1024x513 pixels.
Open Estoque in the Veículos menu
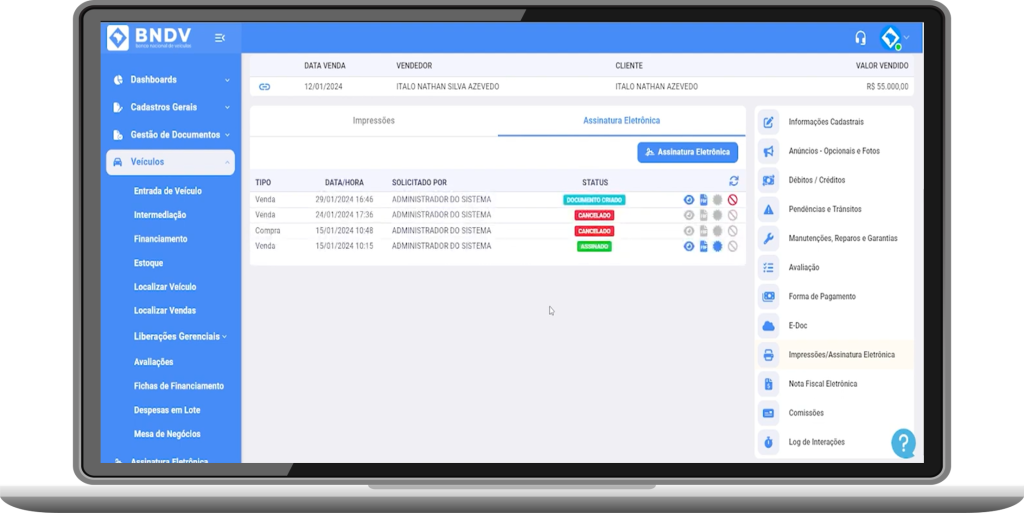pyautogui.click(x=148, y=263)
